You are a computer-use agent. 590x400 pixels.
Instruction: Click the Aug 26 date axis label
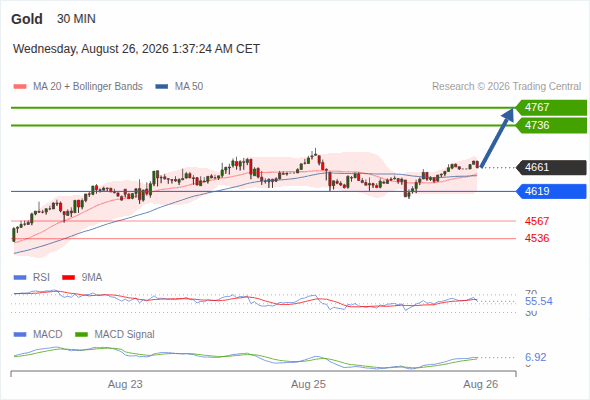(481, 384)
